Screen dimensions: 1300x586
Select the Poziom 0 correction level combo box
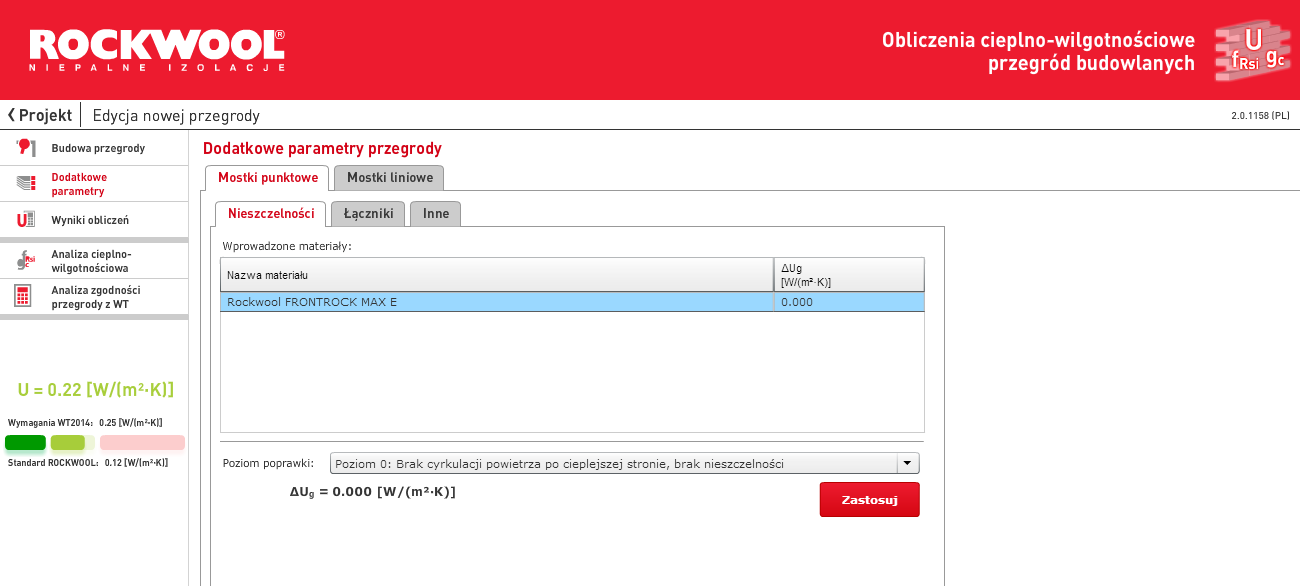612,464
